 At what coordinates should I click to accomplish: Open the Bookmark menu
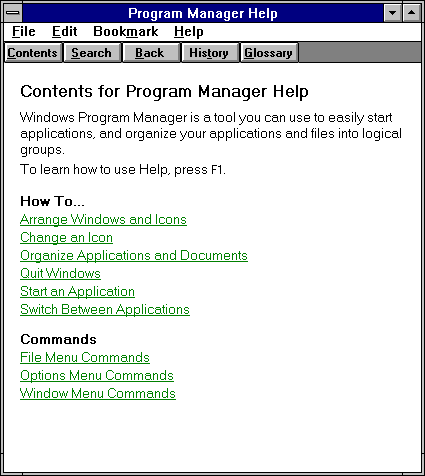click(x=126, y=32)
